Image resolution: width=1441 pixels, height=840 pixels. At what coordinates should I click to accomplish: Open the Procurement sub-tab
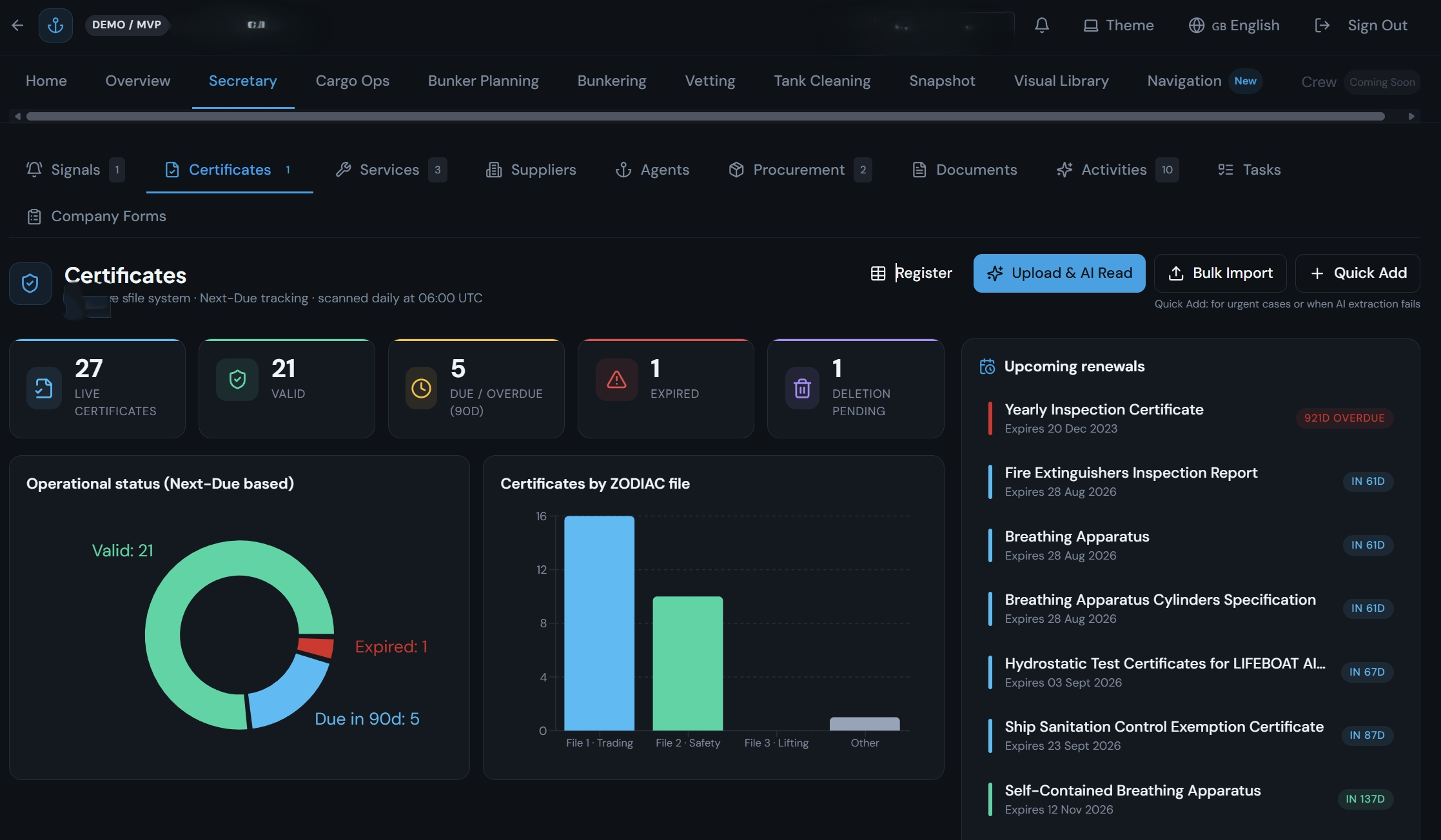799,170
